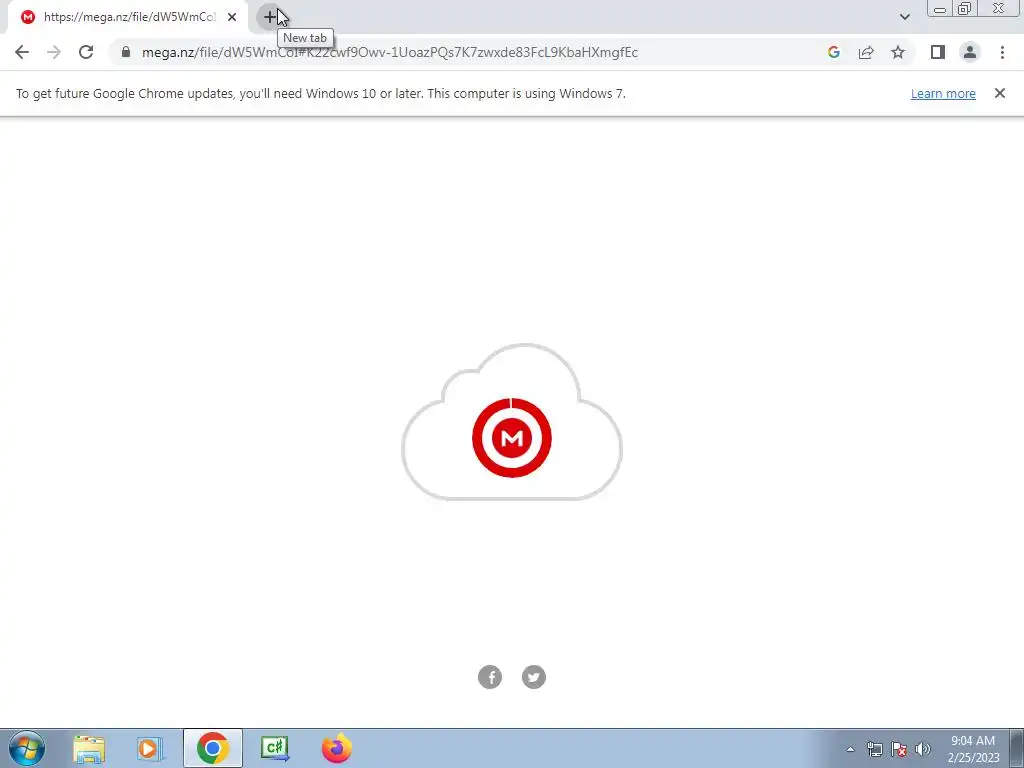Open the MEGA Twitter page icon

[534, 677]
